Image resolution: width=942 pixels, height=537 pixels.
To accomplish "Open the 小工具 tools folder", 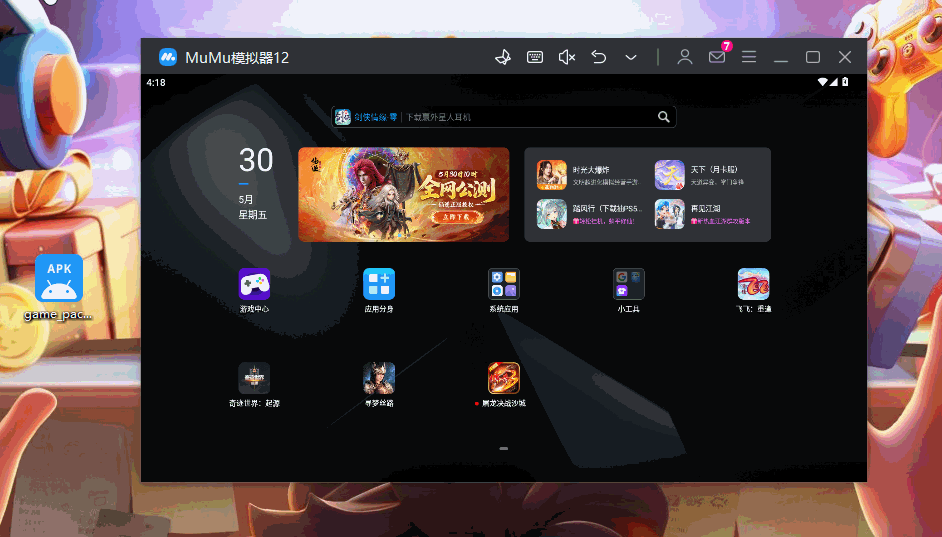I will coord(628,284).
